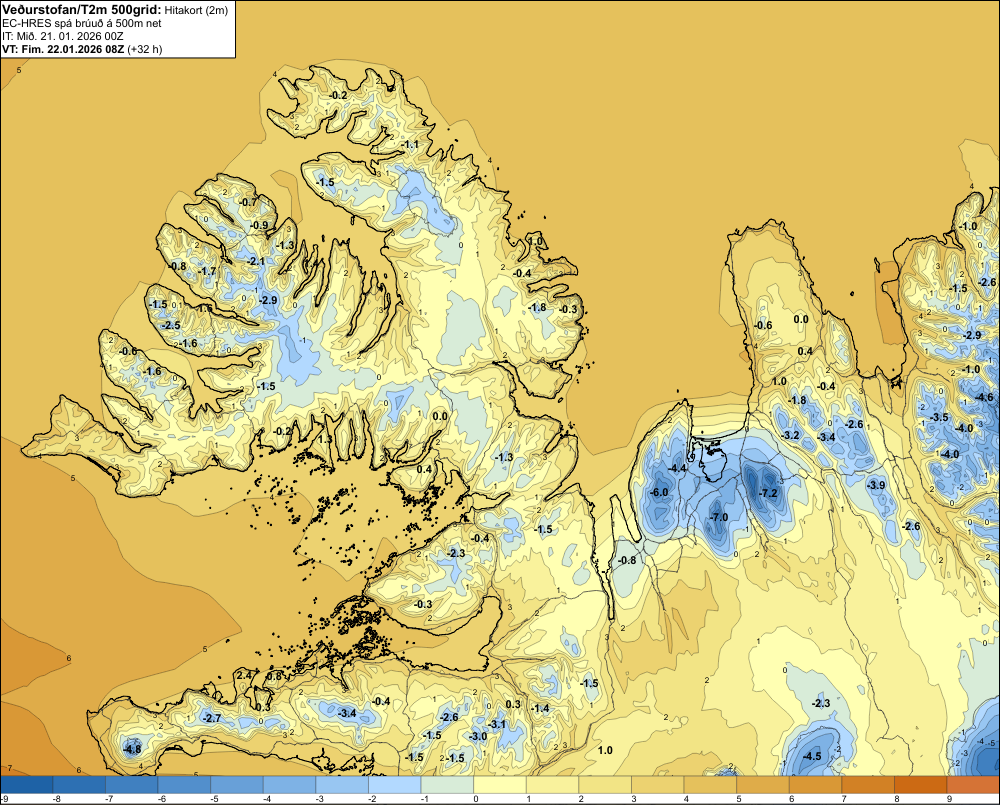The height and width of the screenshot is (805, 1000).
Task: Click the -6.0 temperature value on the map
Action: pos(659,492)
